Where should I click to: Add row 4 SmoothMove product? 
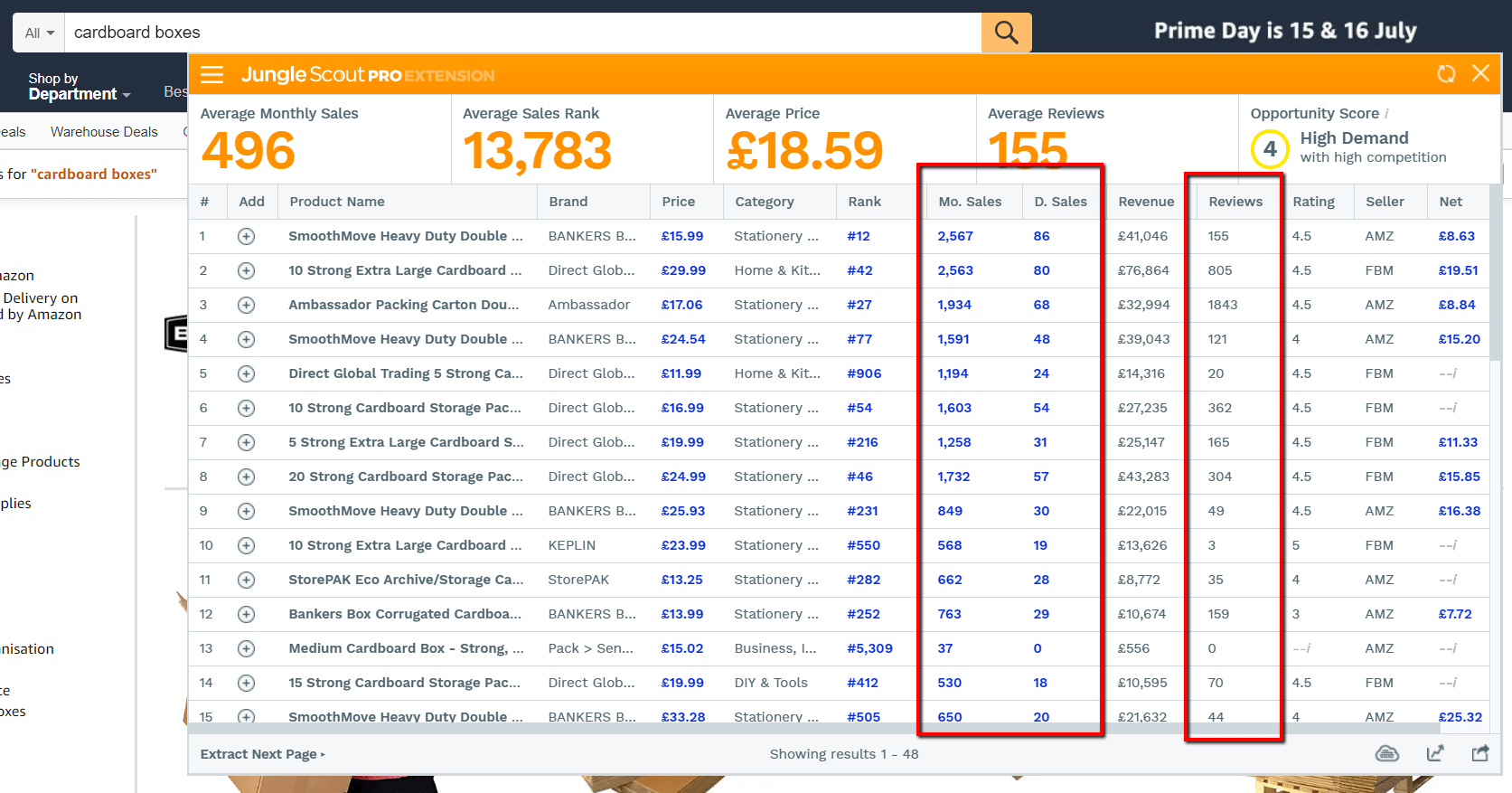[x=246, y=339]
